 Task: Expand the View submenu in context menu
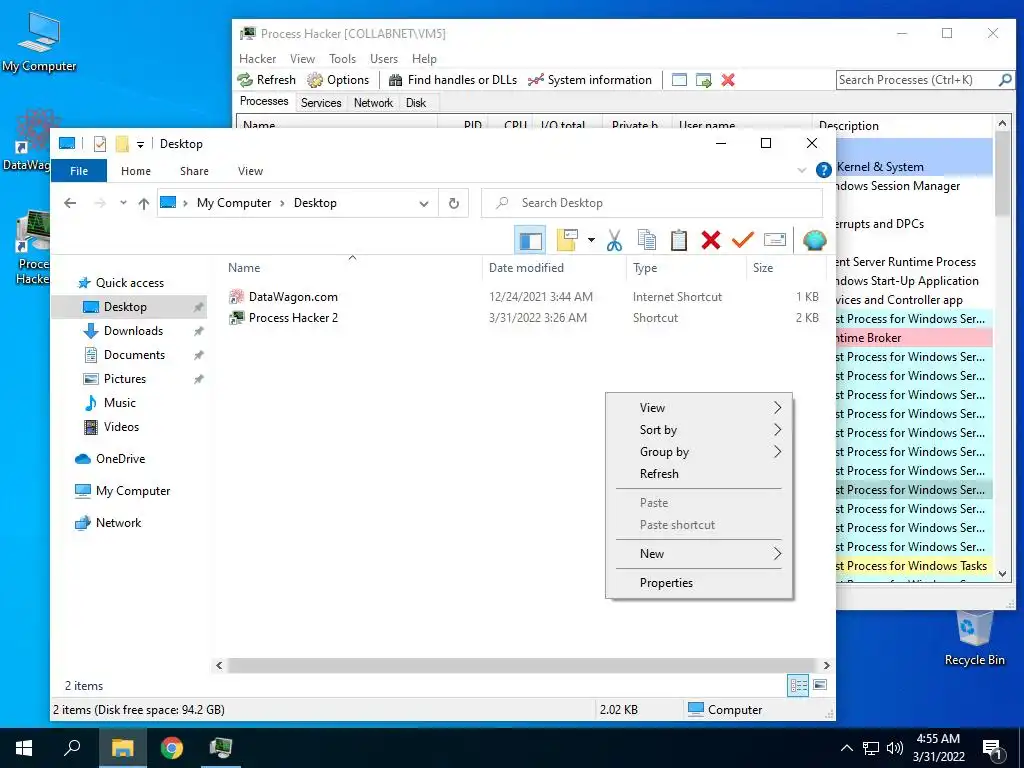pos(699,408)
